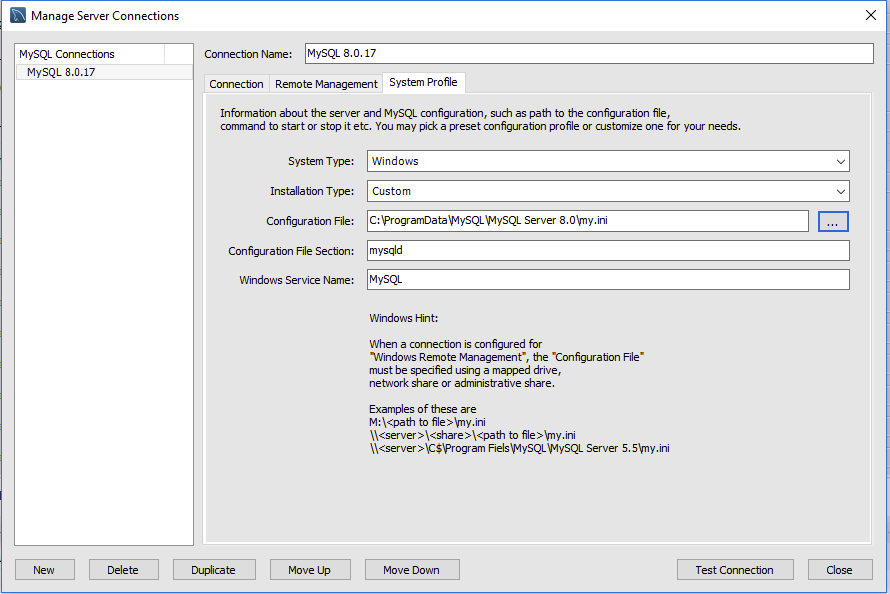The height and width of the screenshot is (594, 890).
Task: Click the Configuration File Section: label
Action: [x=291, y=251]
